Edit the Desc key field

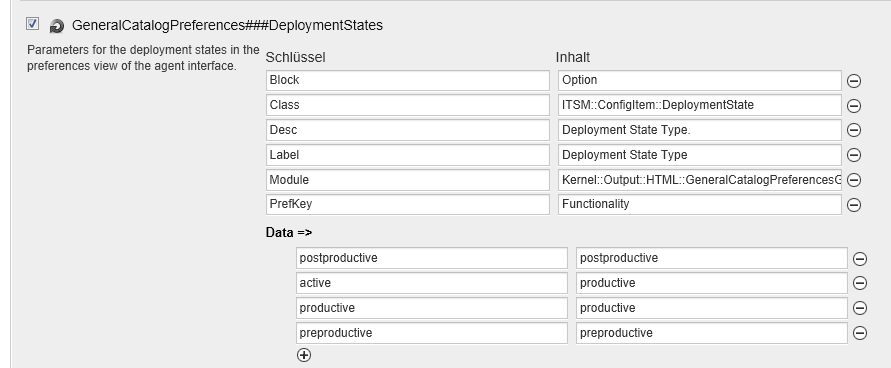coord(408,130)
